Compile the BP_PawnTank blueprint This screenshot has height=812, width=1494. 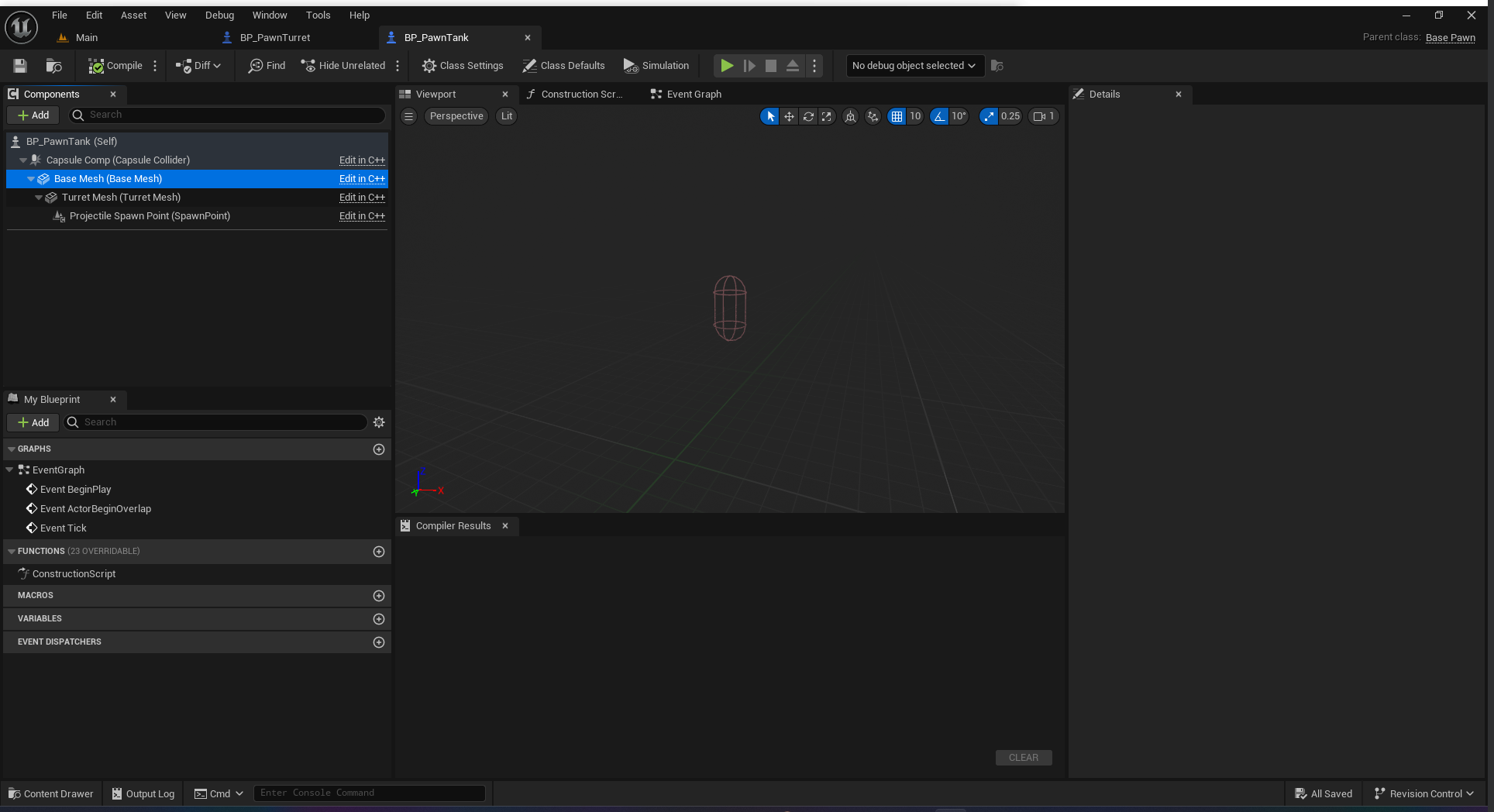[x=115, y=66]
